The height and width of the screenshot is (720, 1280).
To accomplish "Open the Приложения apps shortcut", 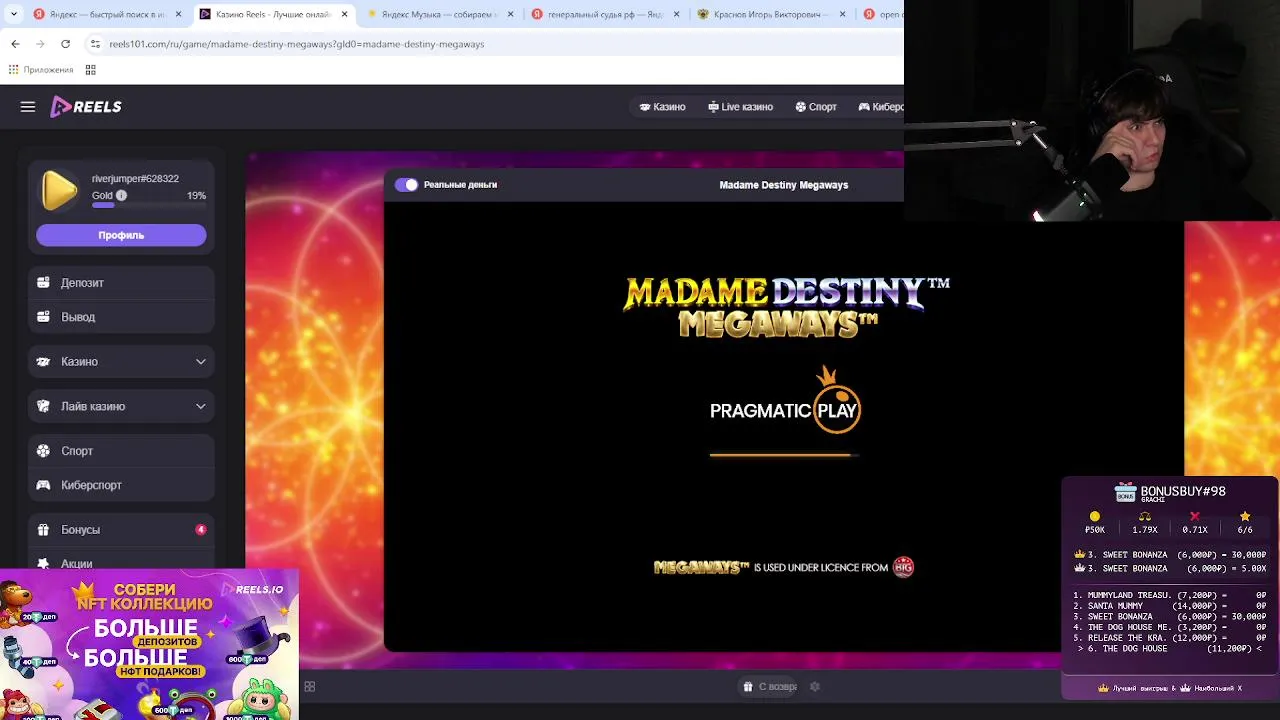I will click(x=41, y=70).
